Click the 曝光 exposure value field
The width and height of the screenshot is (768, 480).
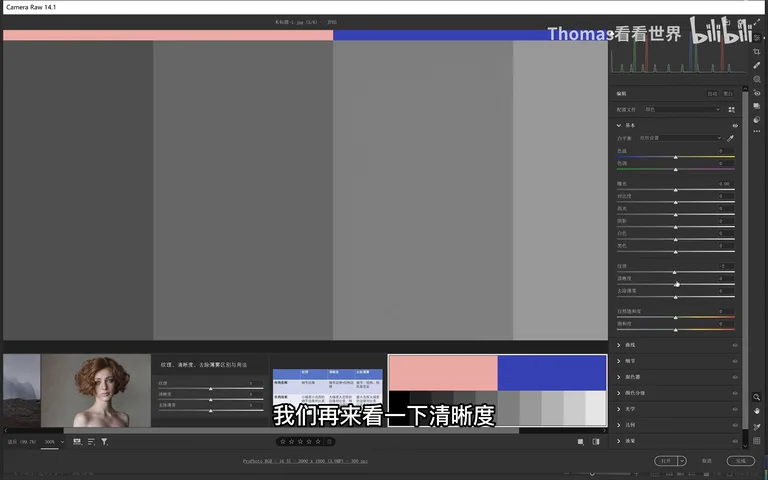pyautogui.click(x=724, y=184)
